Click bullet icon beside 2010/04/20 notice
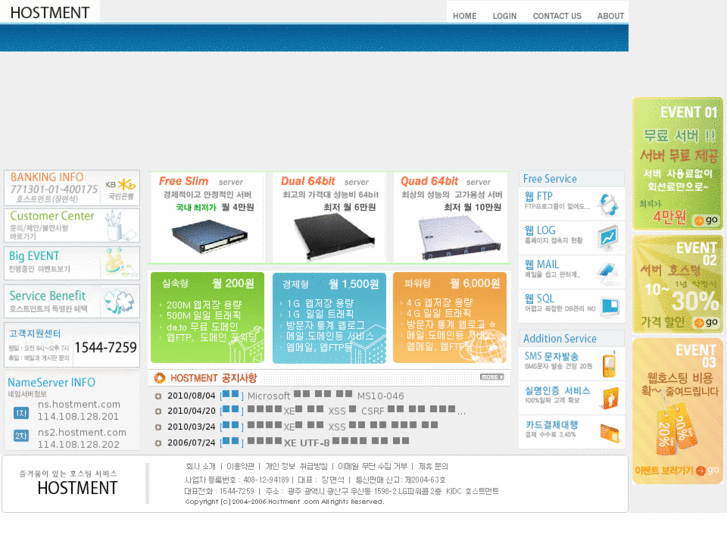This screenshot has width=727, height=545. point(158,411)
